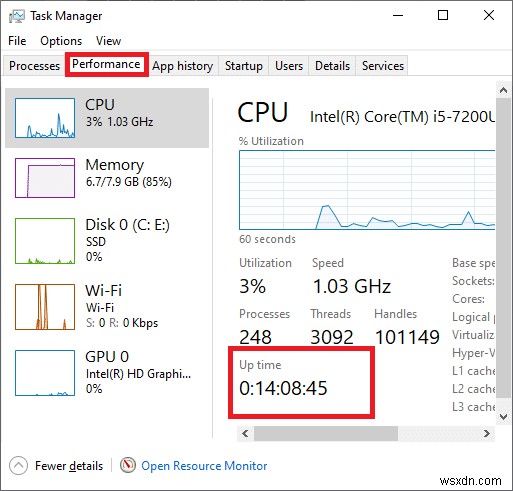Screen dimensions: 513x491
Task: Click the Utilization value 3%
Action: 252,286
